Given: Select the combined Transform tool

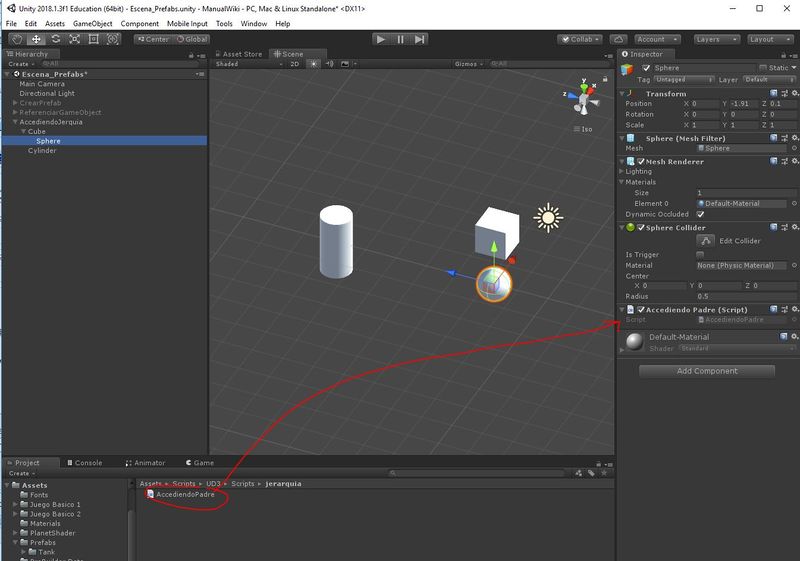Looking at the screenshot, I should click(x=112, y=39).
